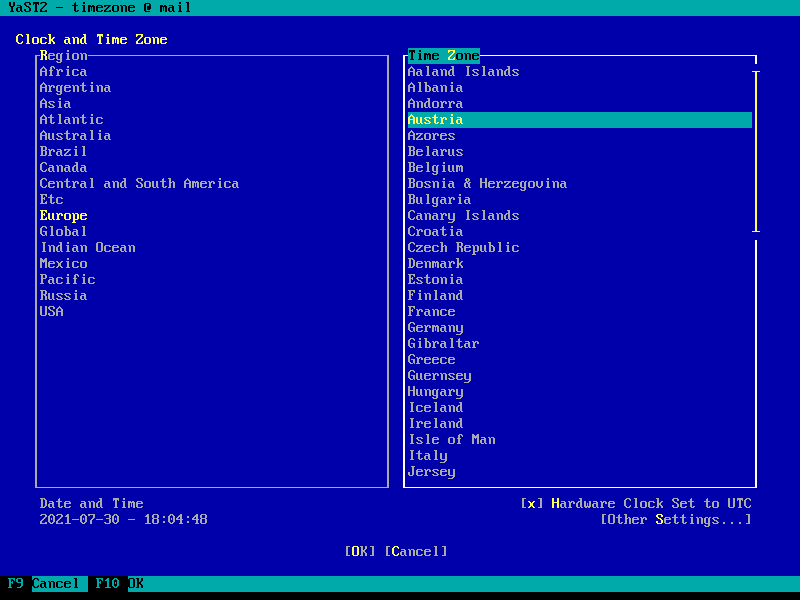Select Isle of Man time zone
The width and height of the screenshot is (800, 600).
[452, 439]
